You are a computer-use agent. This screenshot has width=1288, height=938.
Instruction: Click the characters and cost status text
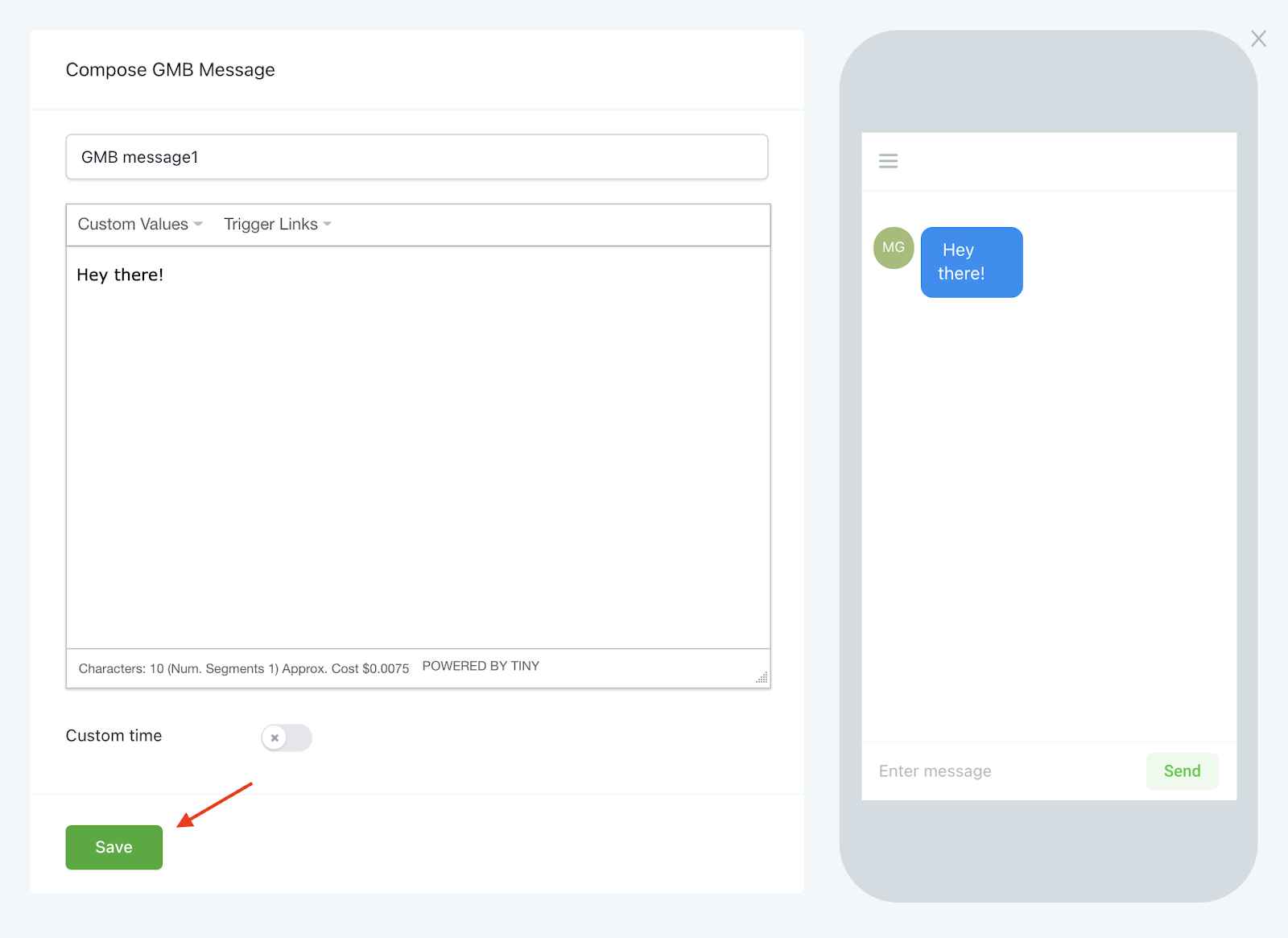pos(244,669)
